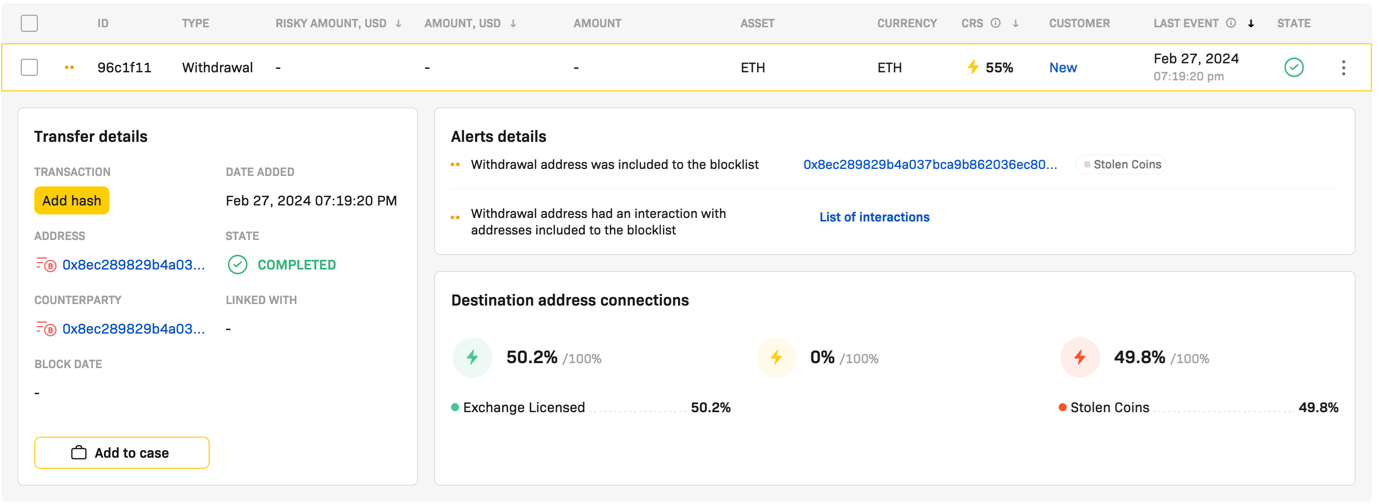
Task: Sort by Risky Amount, USD arrow
Action: coord(399,23)
